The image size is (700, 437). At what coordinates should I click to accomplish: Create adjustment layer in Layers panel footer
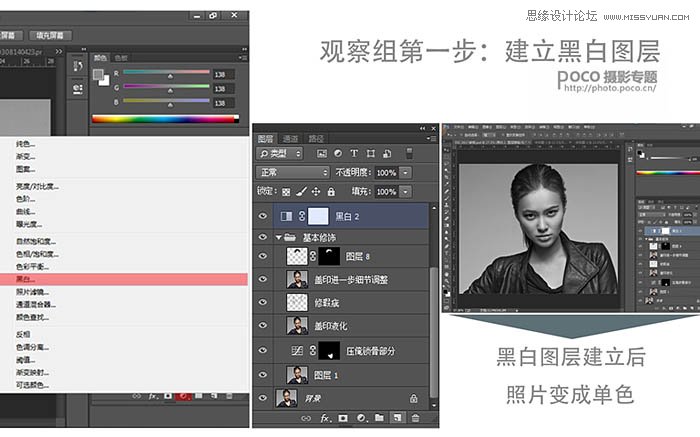361,418
